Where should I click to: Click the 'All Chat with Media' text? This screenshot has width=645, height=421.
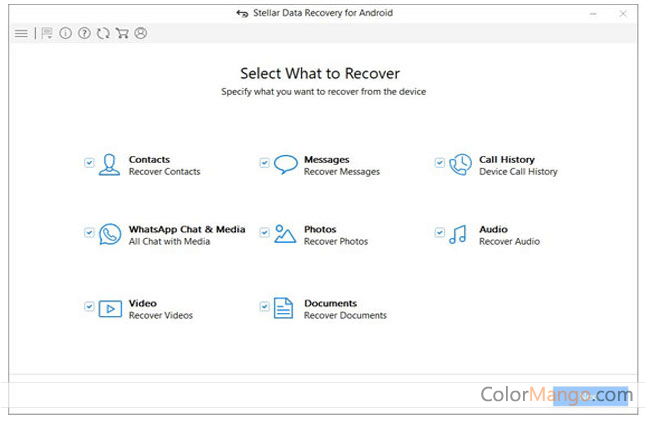tap(169, 242)
